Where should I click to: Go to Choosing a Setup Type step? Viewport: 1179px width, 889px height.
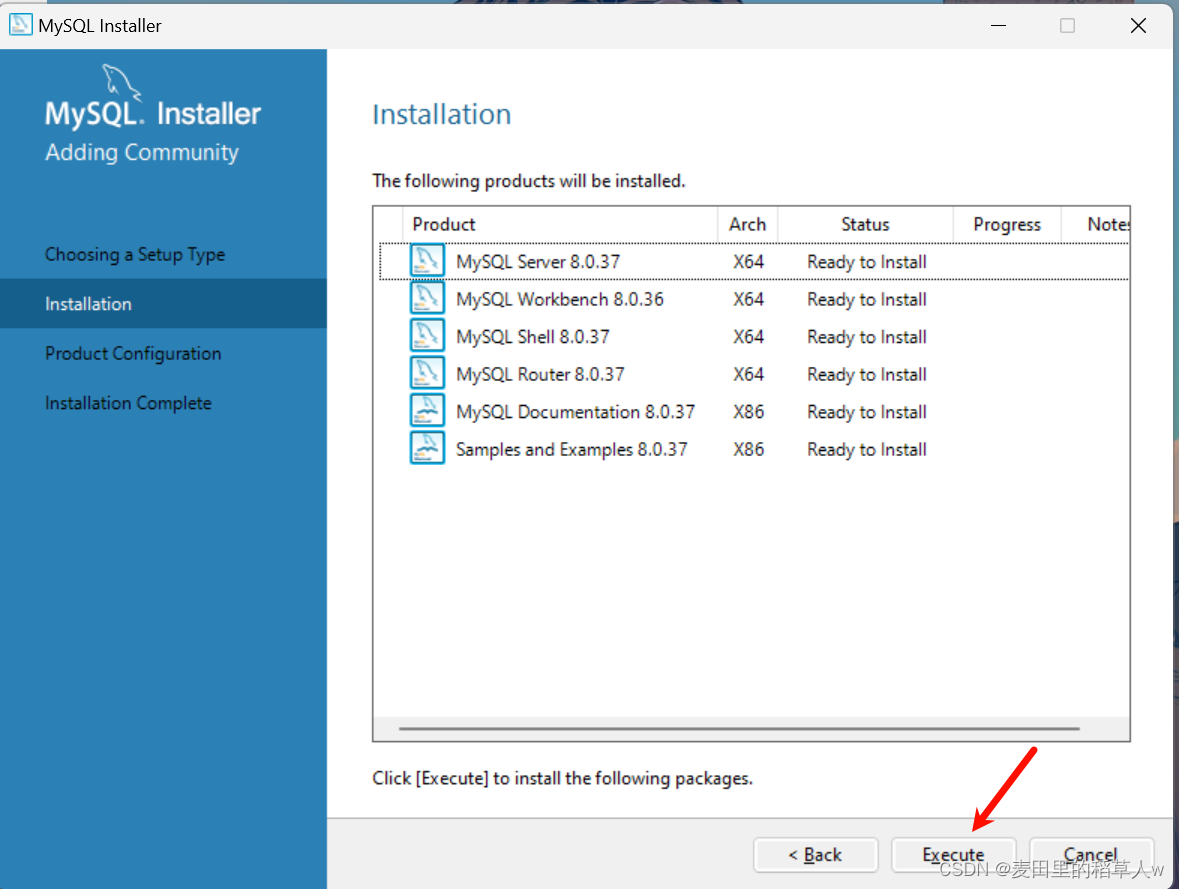135,254
